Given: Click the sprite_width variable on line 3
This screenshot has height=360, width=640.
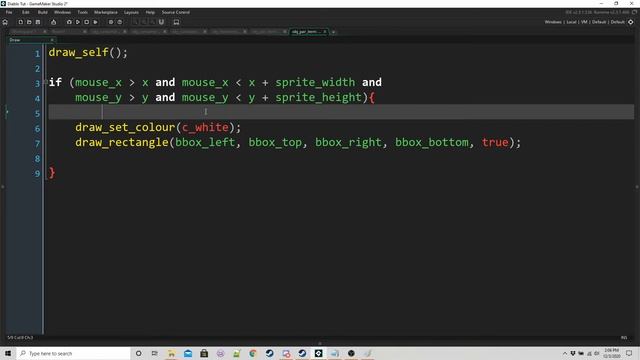Looking at the screenshot, I should coord(315,82).
